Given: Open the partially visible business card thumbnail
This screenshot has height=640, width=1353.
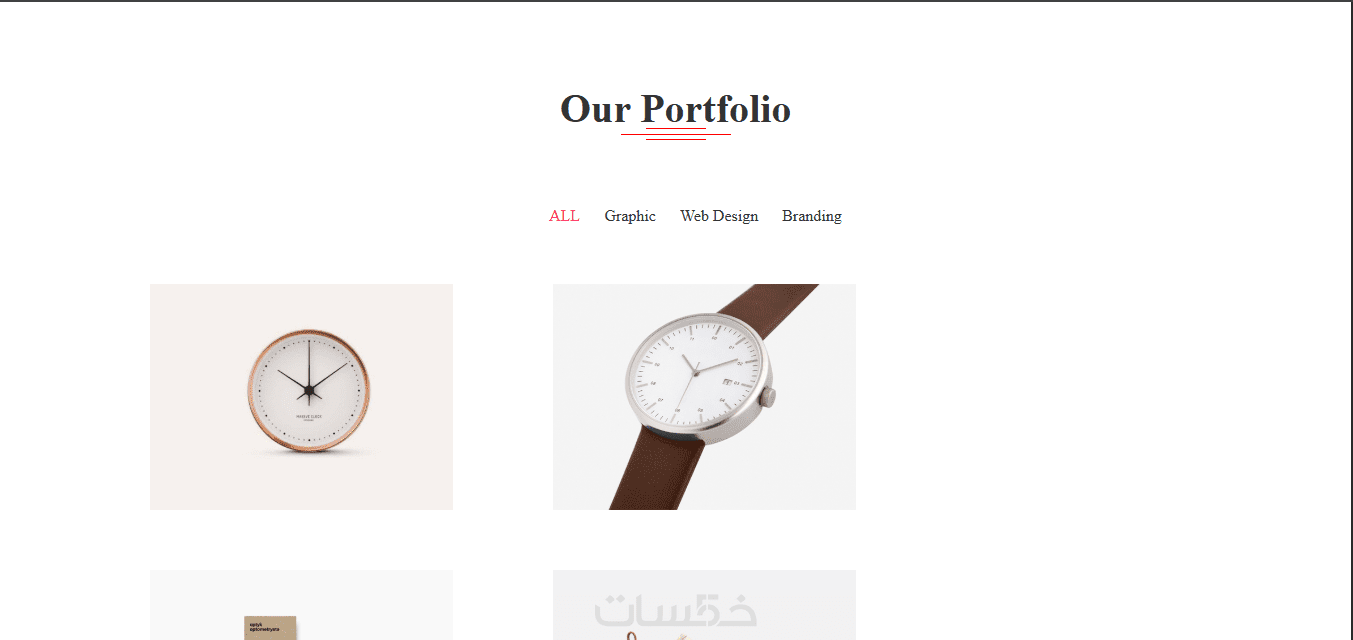Looking at the screenshot, I should 301,605.
